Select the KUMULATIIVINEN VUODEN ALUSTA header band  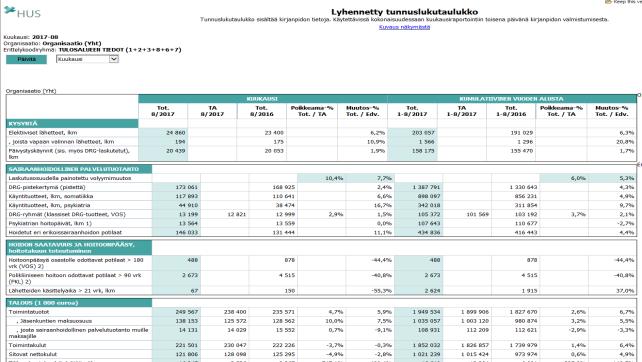(511, 99)
